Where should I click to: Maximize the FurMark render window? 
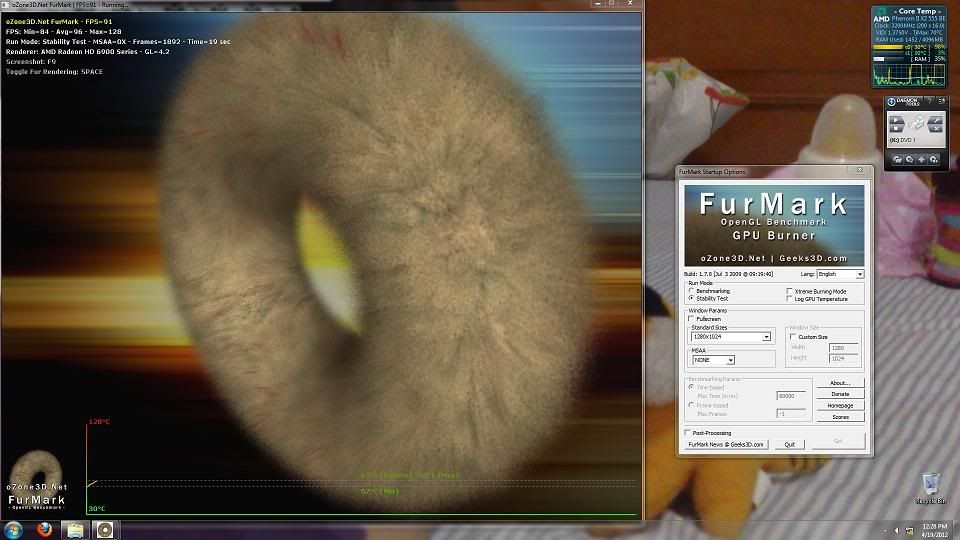612,3
